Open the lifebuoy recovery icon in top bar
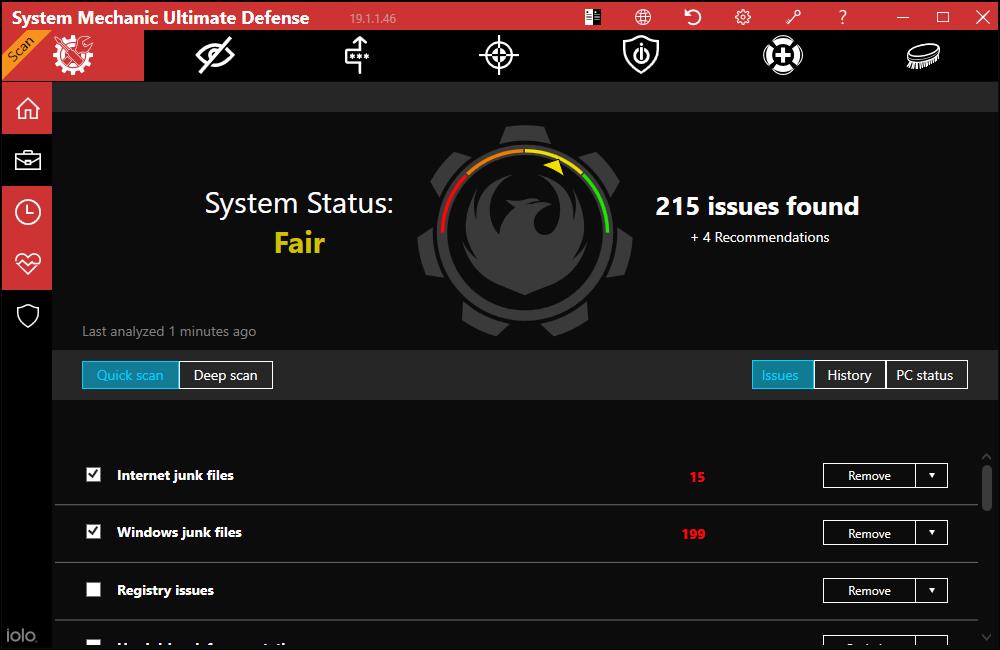Viewport: 1000px width, 650px height. pos(781,55)
